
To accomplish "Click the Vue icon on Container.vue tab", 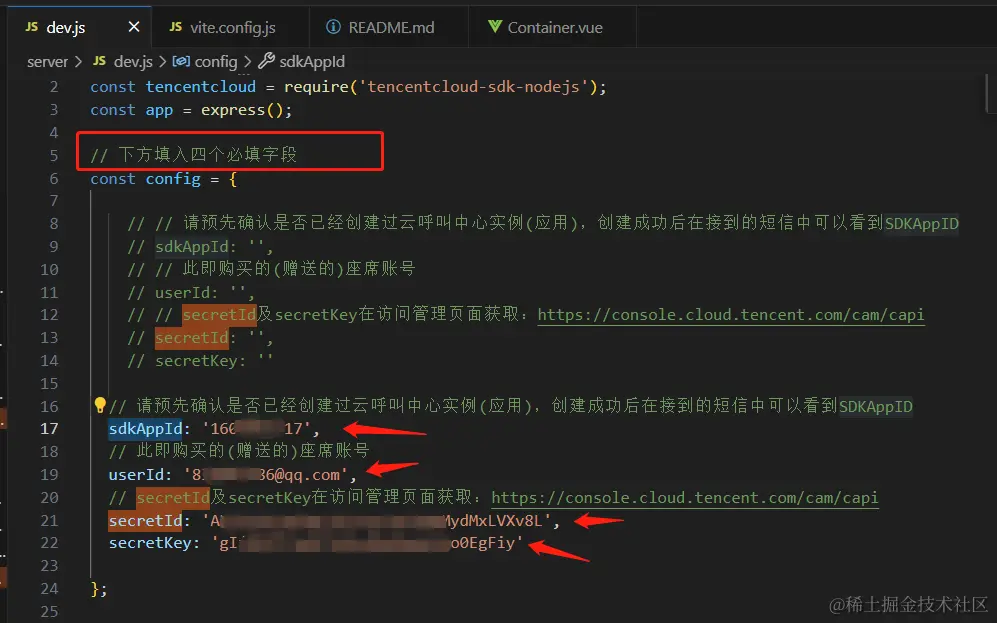I will pos(495,27).
